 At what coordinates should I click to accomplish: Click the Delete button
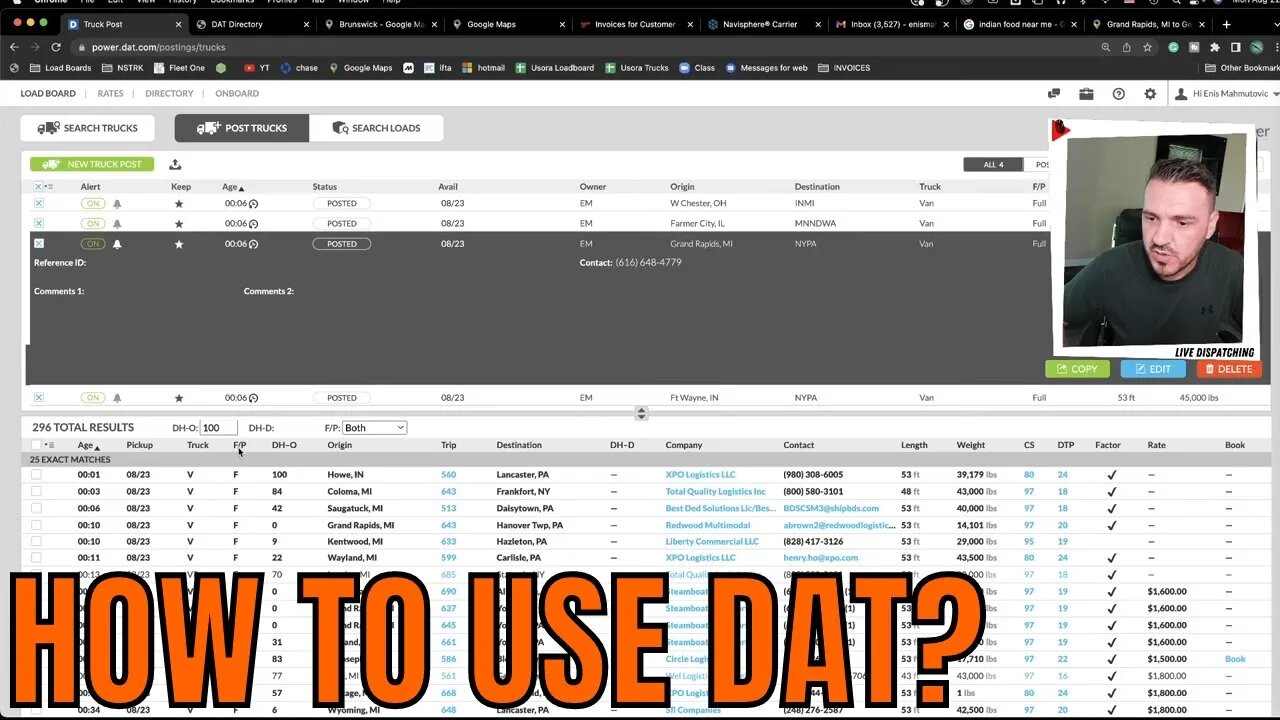1229,369
